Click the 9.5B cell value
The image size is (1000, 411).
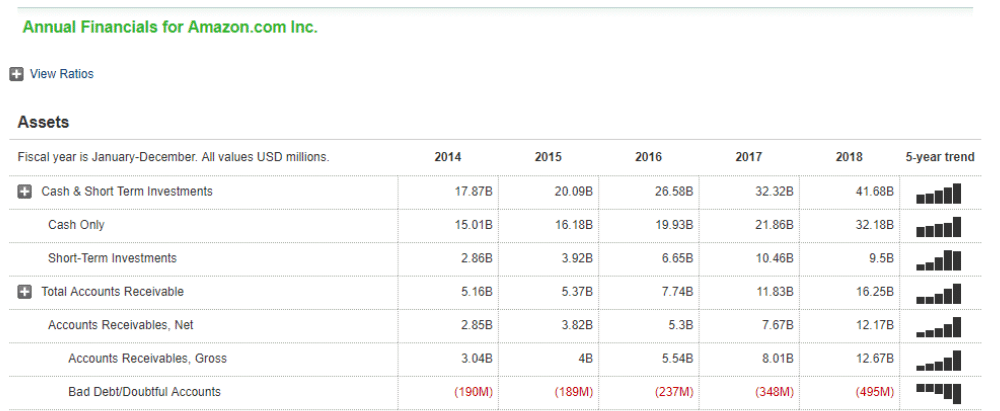point(881,258)
